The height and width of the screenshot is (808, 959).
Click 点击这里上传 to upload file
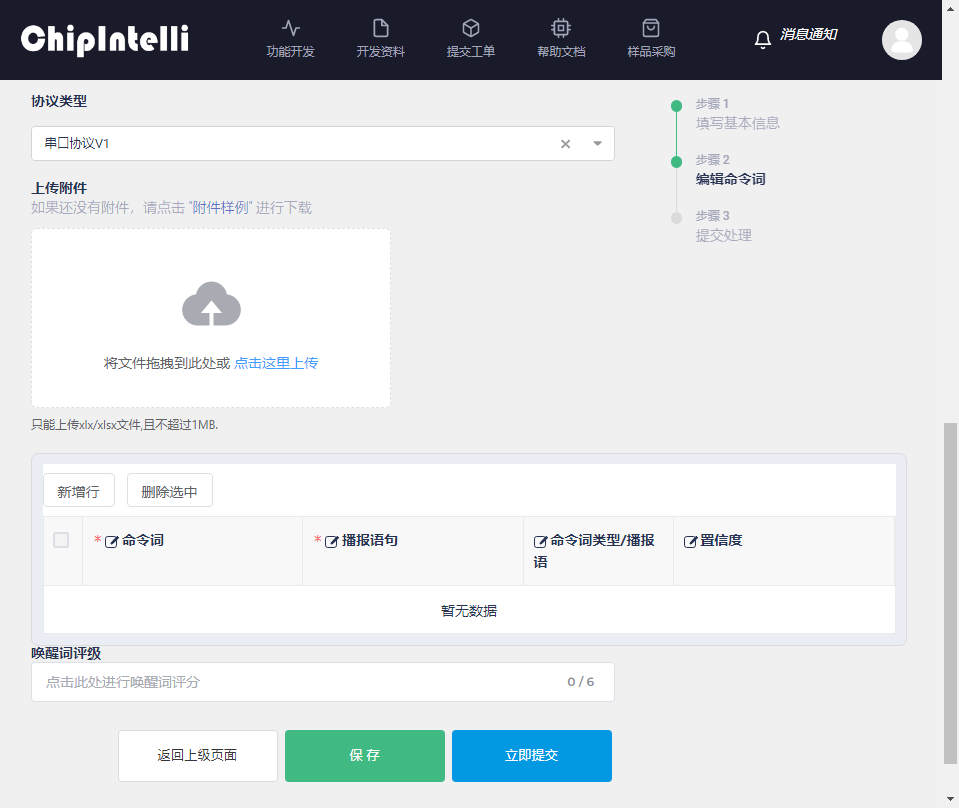tap(276, 363)
